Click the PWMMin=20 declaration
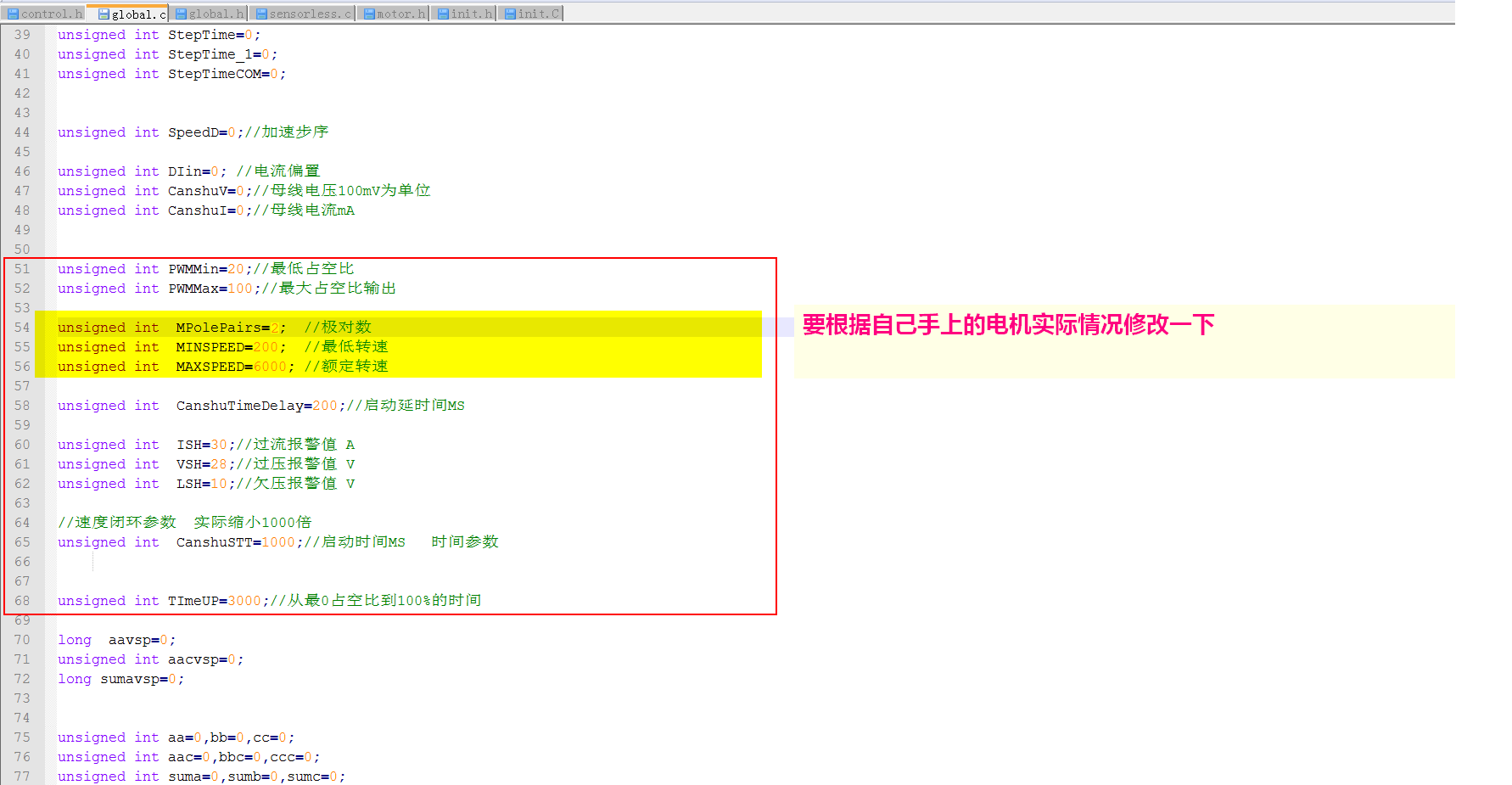The width and height of the screenshot is (1512, 785). point(206,269)
